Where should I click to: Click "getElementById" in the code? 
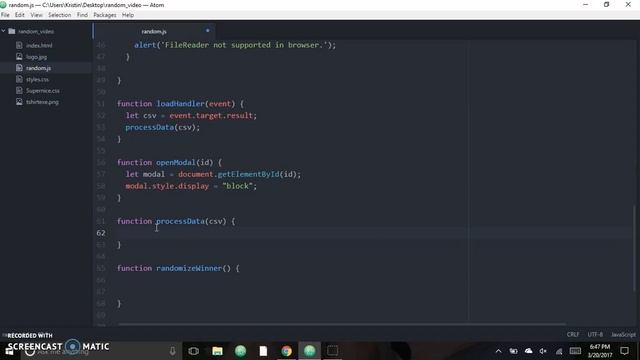(x=249, y=174)
